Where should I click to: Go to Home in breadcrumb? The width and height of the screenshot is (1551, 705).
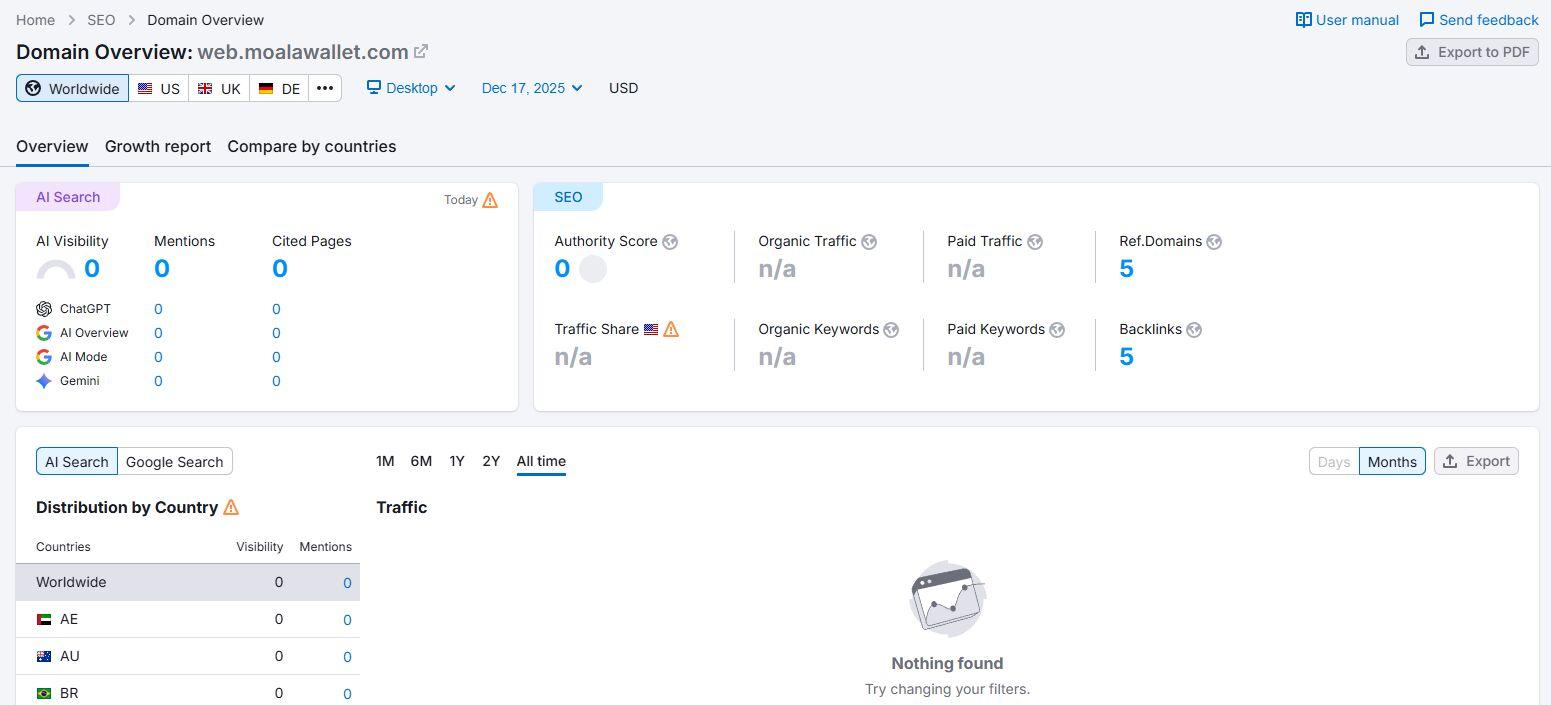coord(36,20)
